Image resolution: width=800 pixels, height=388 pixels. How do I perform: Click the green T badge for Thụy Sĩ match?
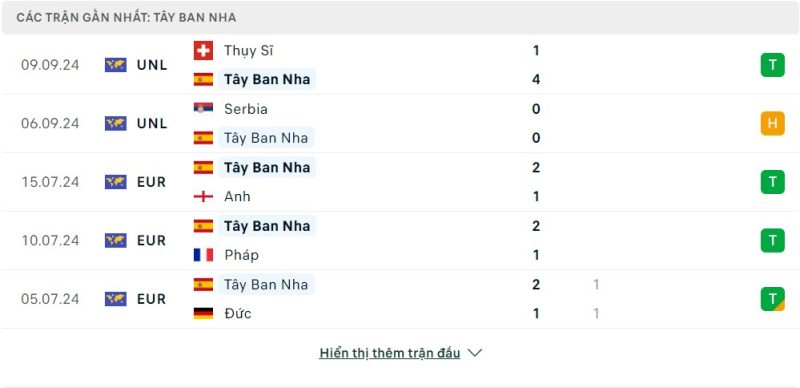pos(772,65)
